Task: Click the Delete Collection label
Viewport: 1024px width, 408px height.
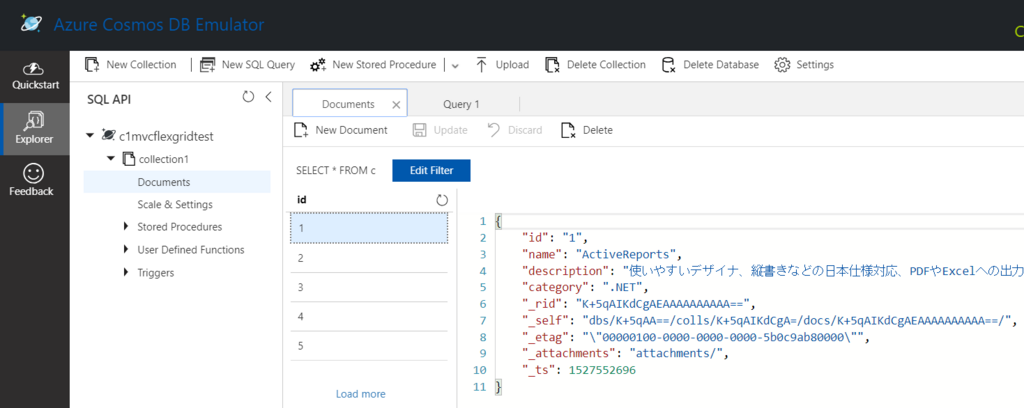Action: [606, 65]
